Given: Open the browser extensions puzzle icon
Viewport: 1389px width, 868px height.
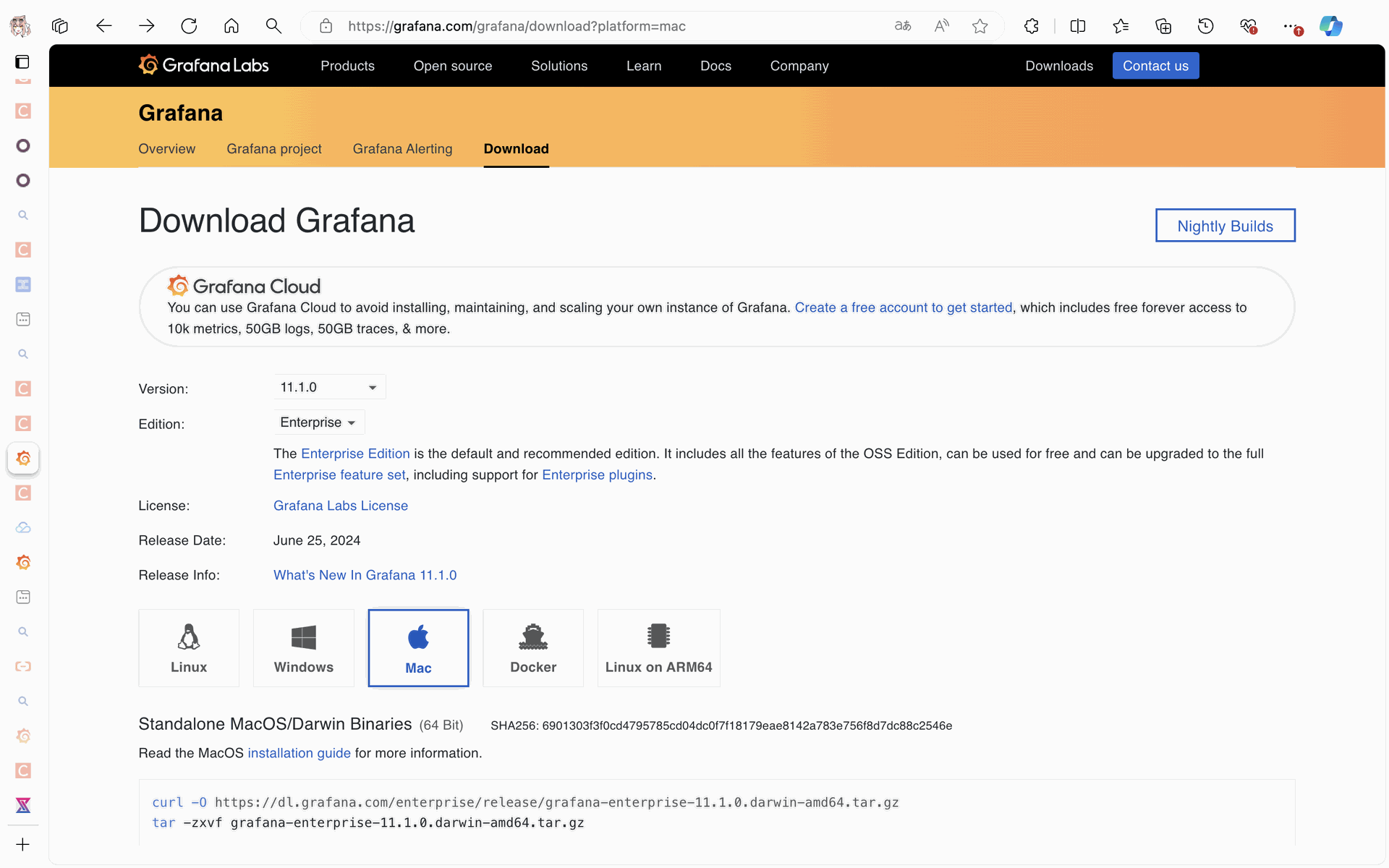Looking at the screenshot, I should [1032, 26].
